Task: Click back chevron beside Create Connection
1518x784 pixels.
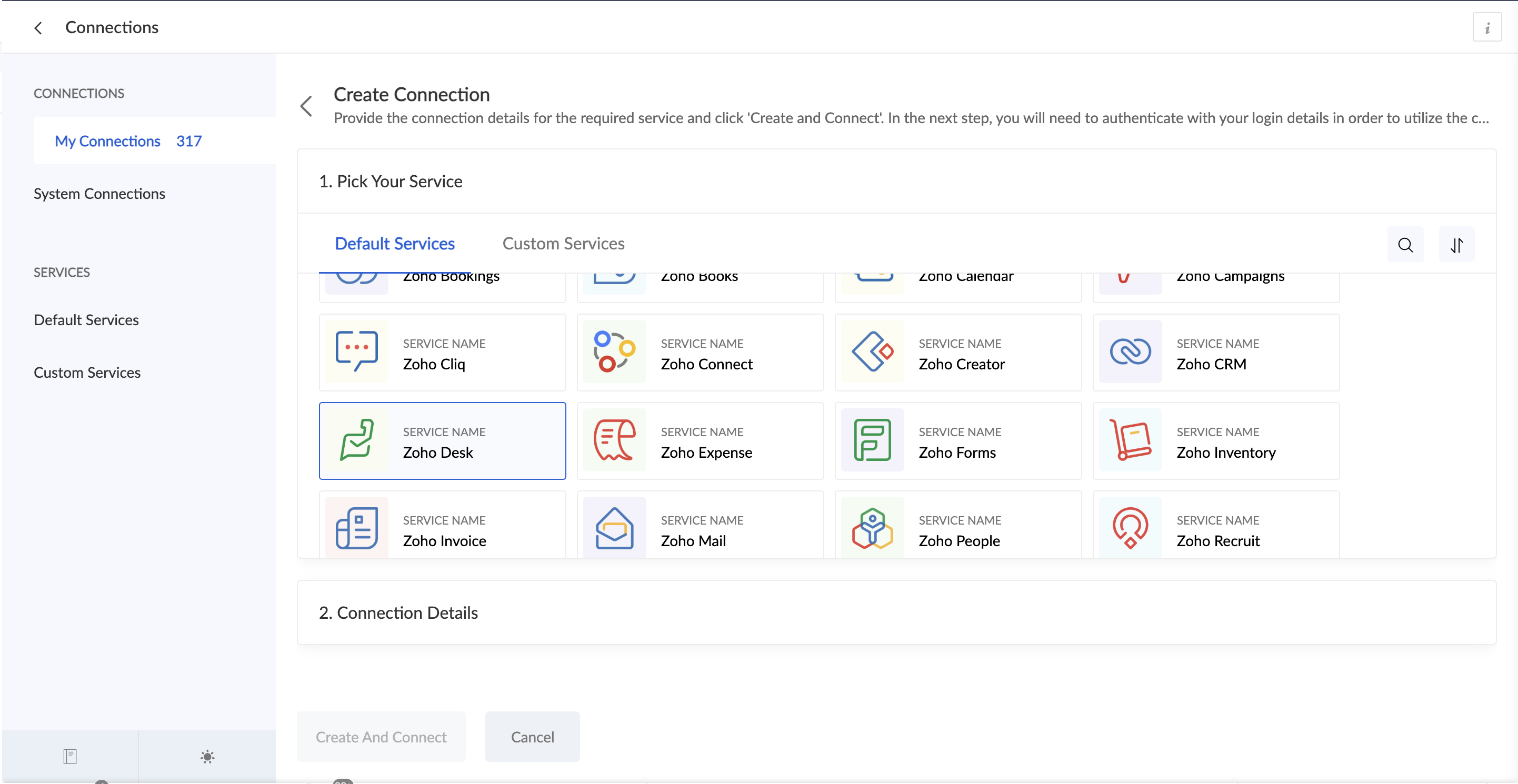Action: pyautogui.click(x=306, y=106)
